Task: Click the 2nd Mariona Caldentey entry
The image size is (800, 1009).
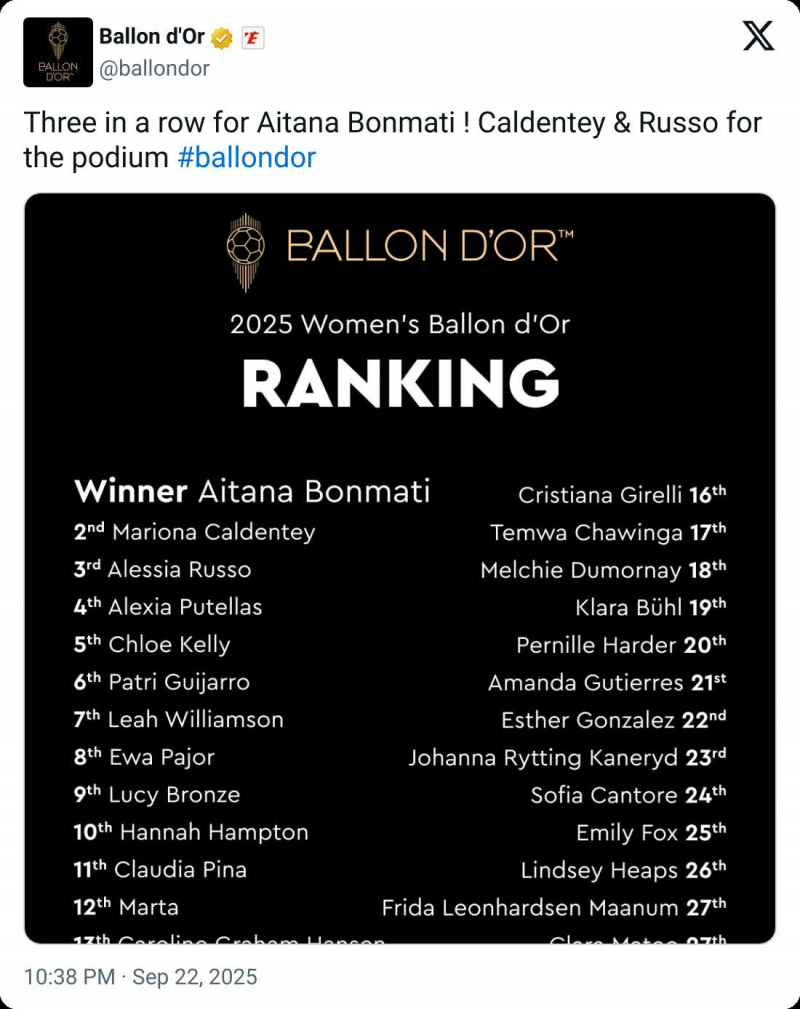Action: pyautogui.click(x=194, y=532)
